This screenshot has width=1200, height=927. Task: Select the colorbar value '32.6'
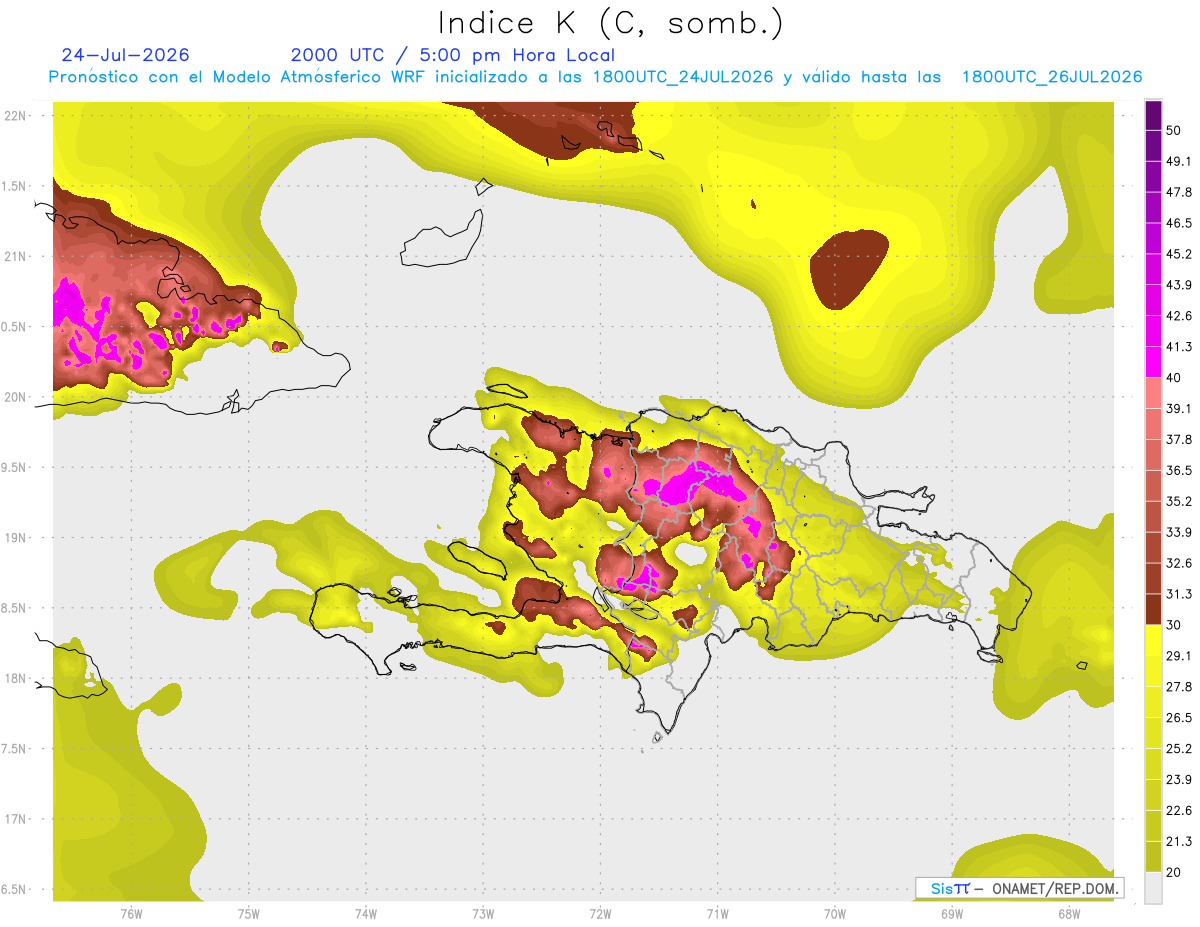(1178, 563)
